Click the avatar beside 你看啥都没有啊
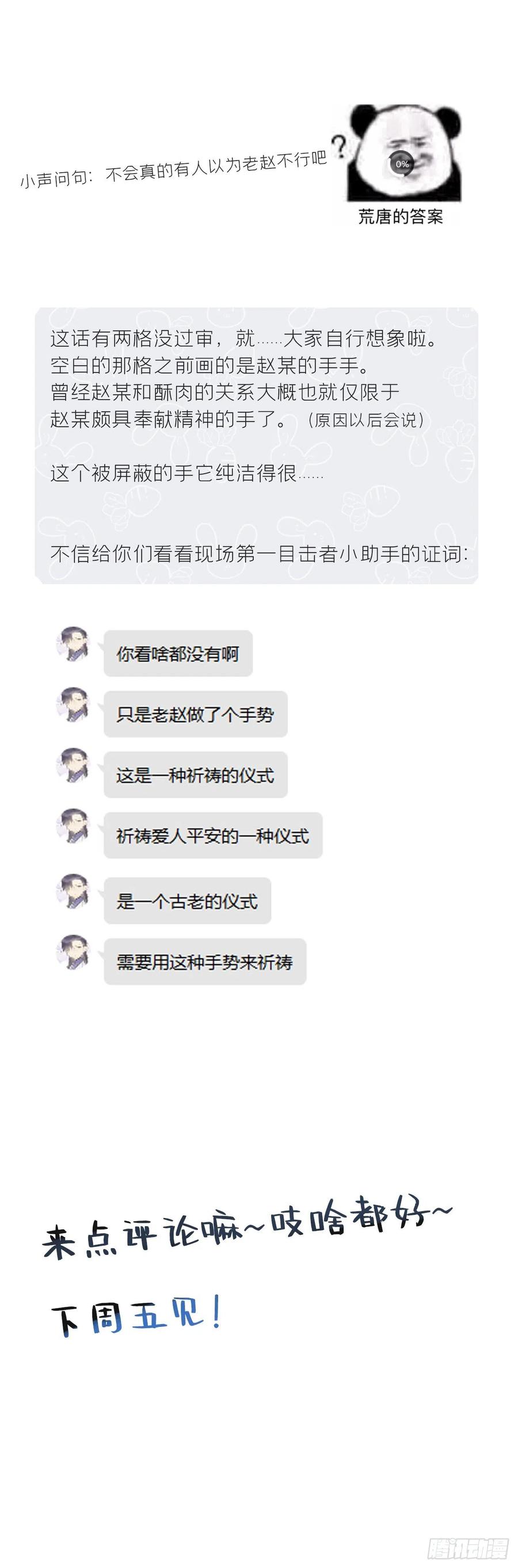518x1568 pixels. [73, 643]
